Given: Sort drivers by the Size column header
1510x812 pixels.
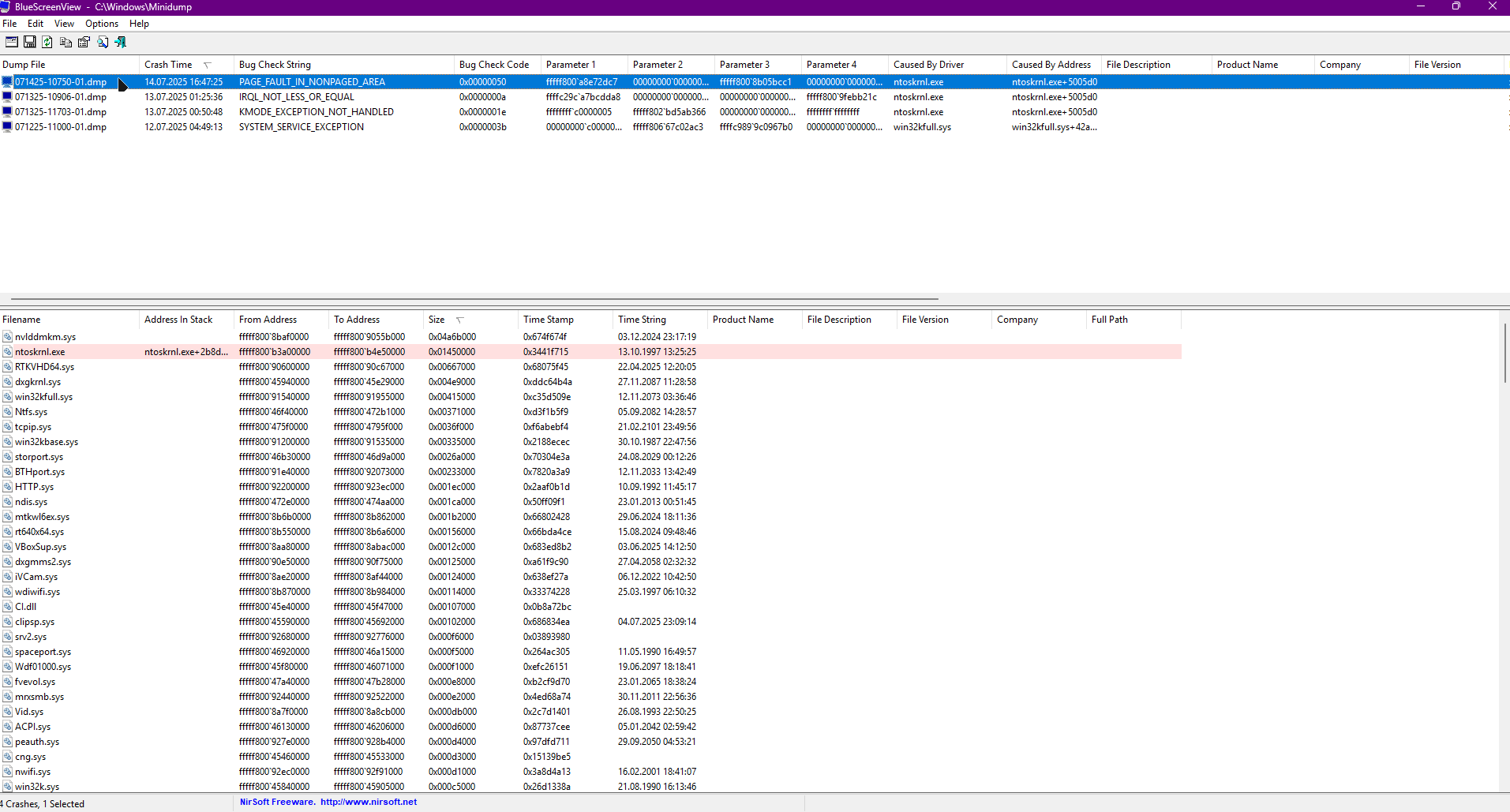Looking at the screenshot, I should pyautogui.click(x=470, y=320).
